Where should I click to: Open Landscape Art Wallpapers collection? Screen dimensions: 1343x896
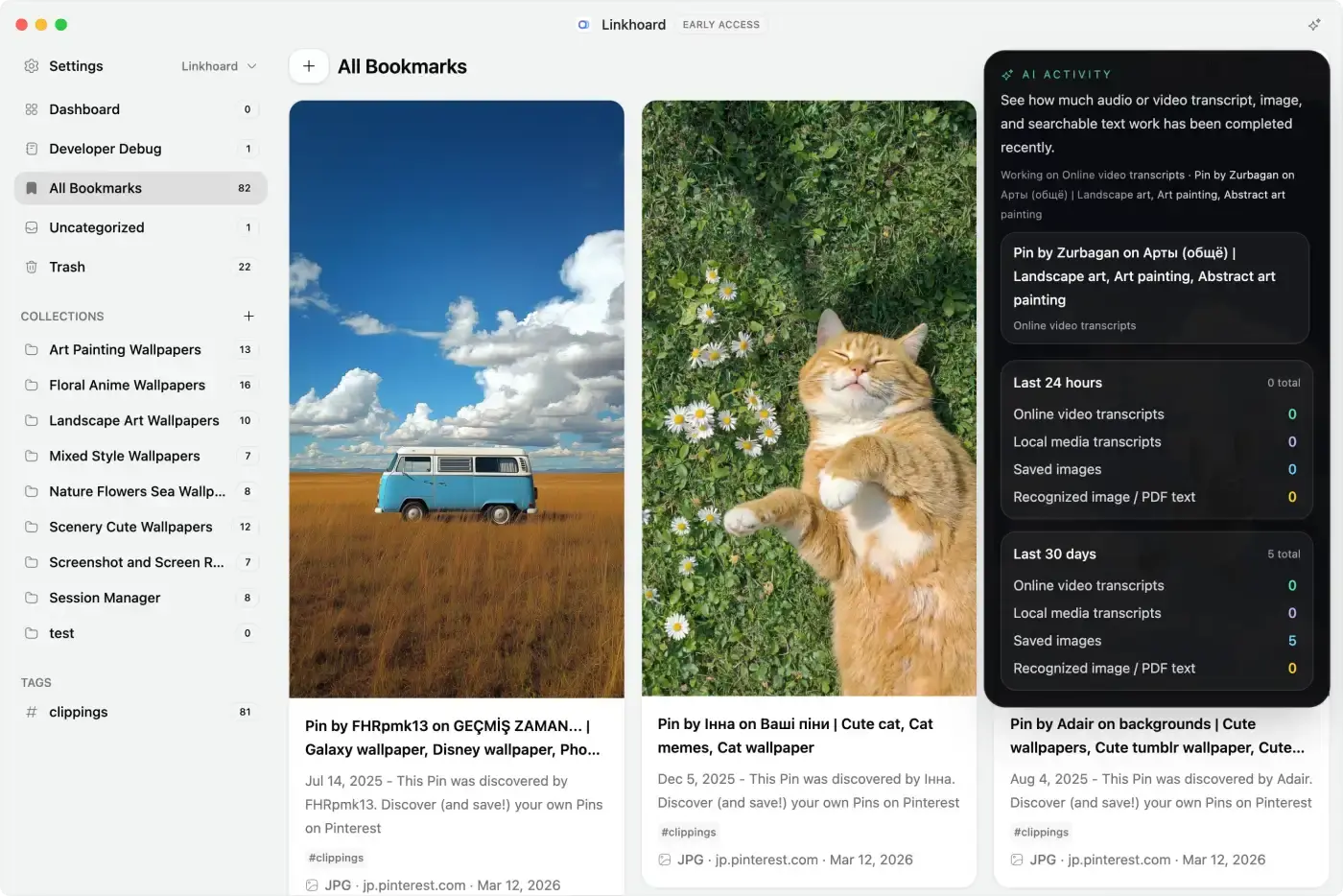coord(133,421)
